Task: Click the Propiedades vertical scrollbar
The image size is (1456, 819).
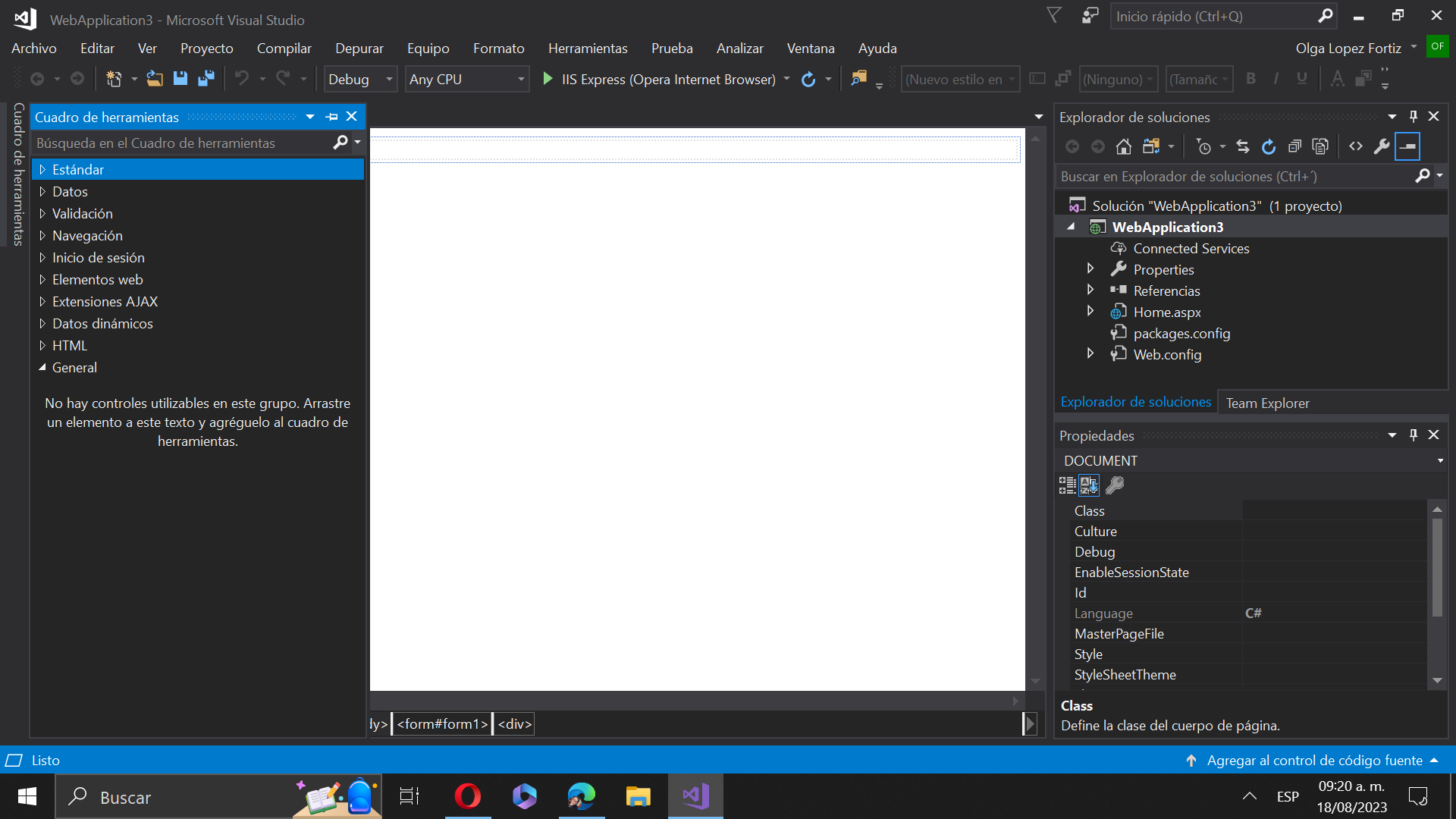Action: pos(1436,569)
